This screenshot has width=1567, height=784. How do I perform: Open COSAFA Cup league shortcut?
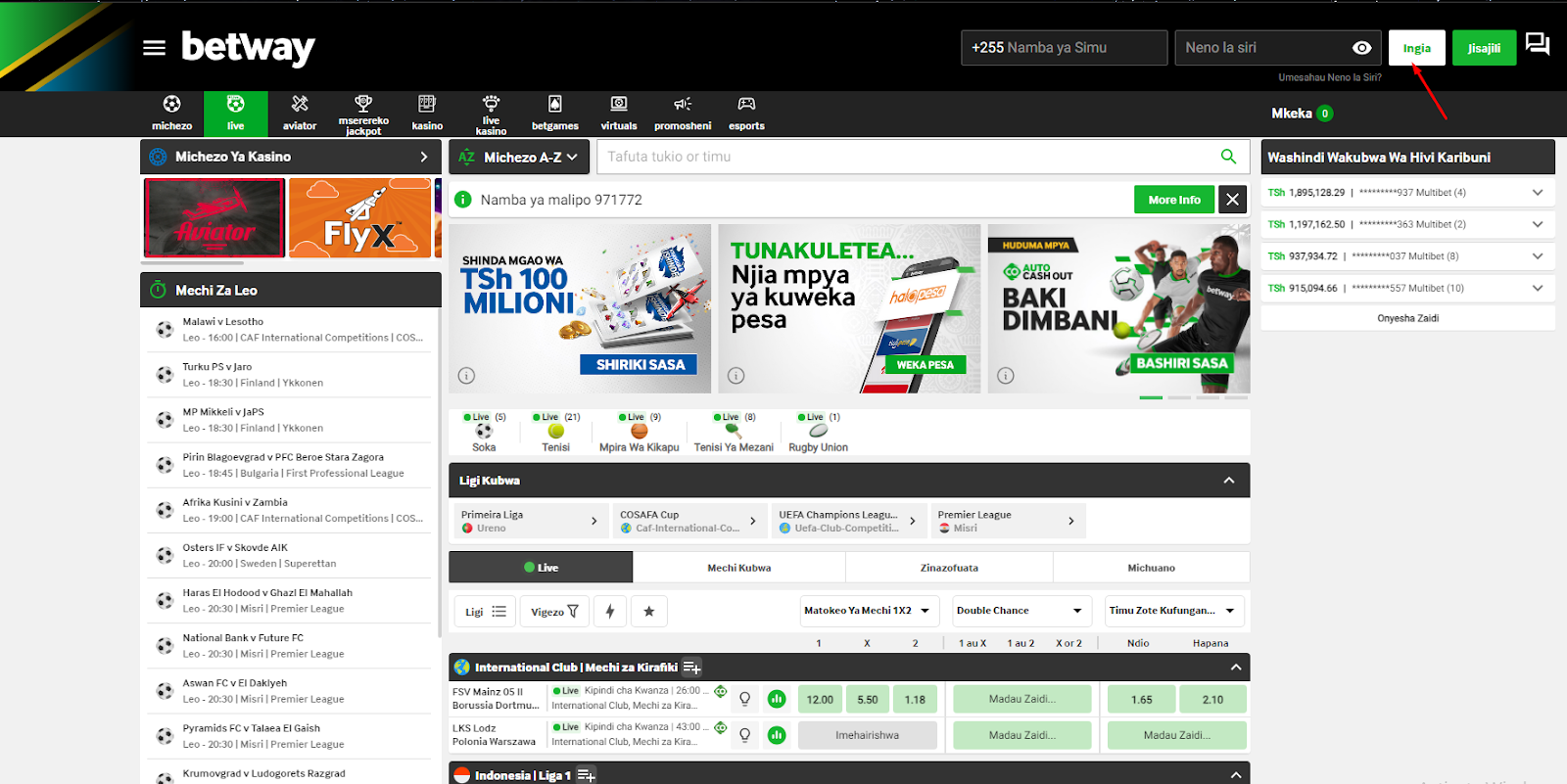[x=689, y=521]
